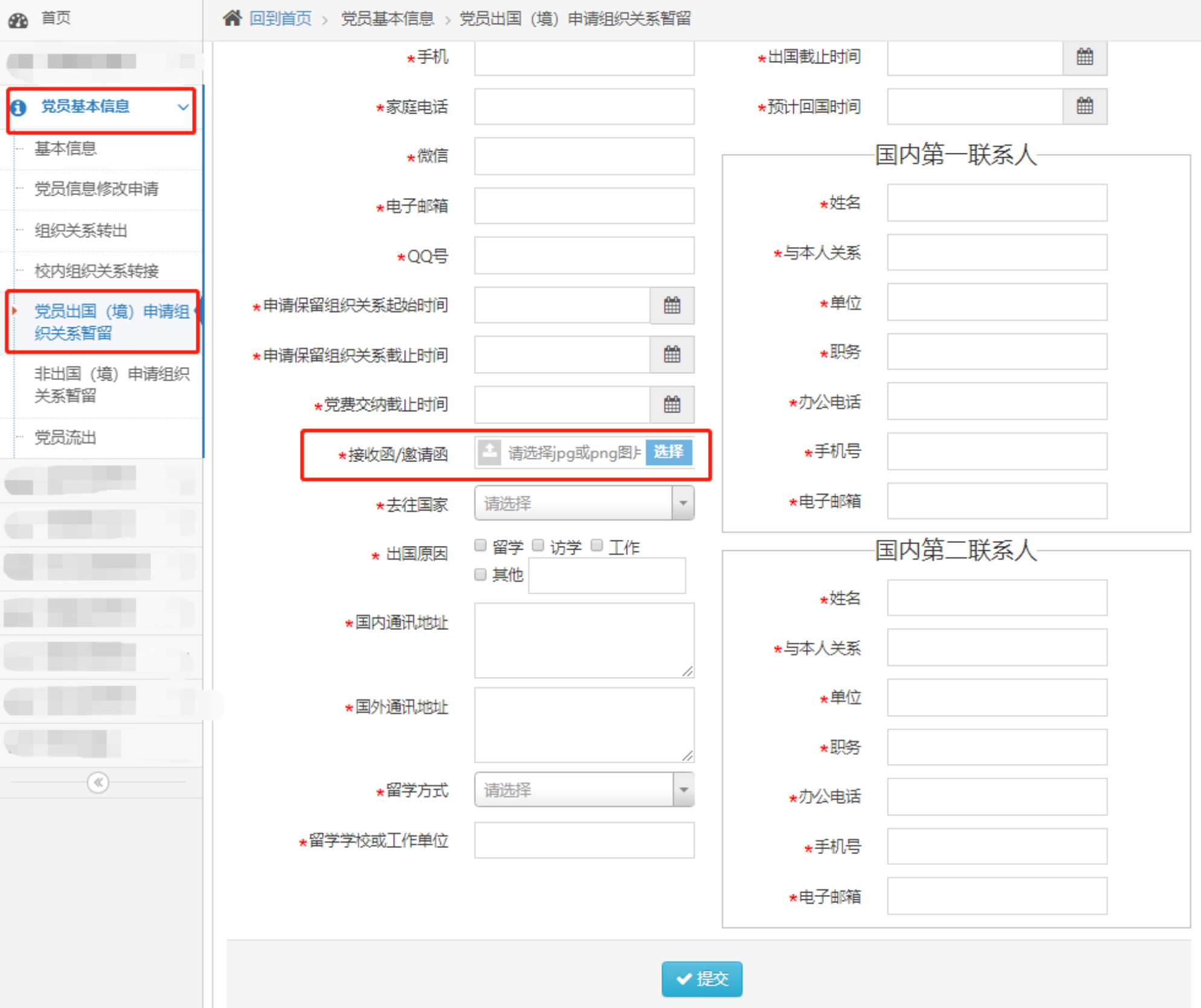Open the calendar for 出国截止时间
1201x1008 pixels.
click(1084, 57)
